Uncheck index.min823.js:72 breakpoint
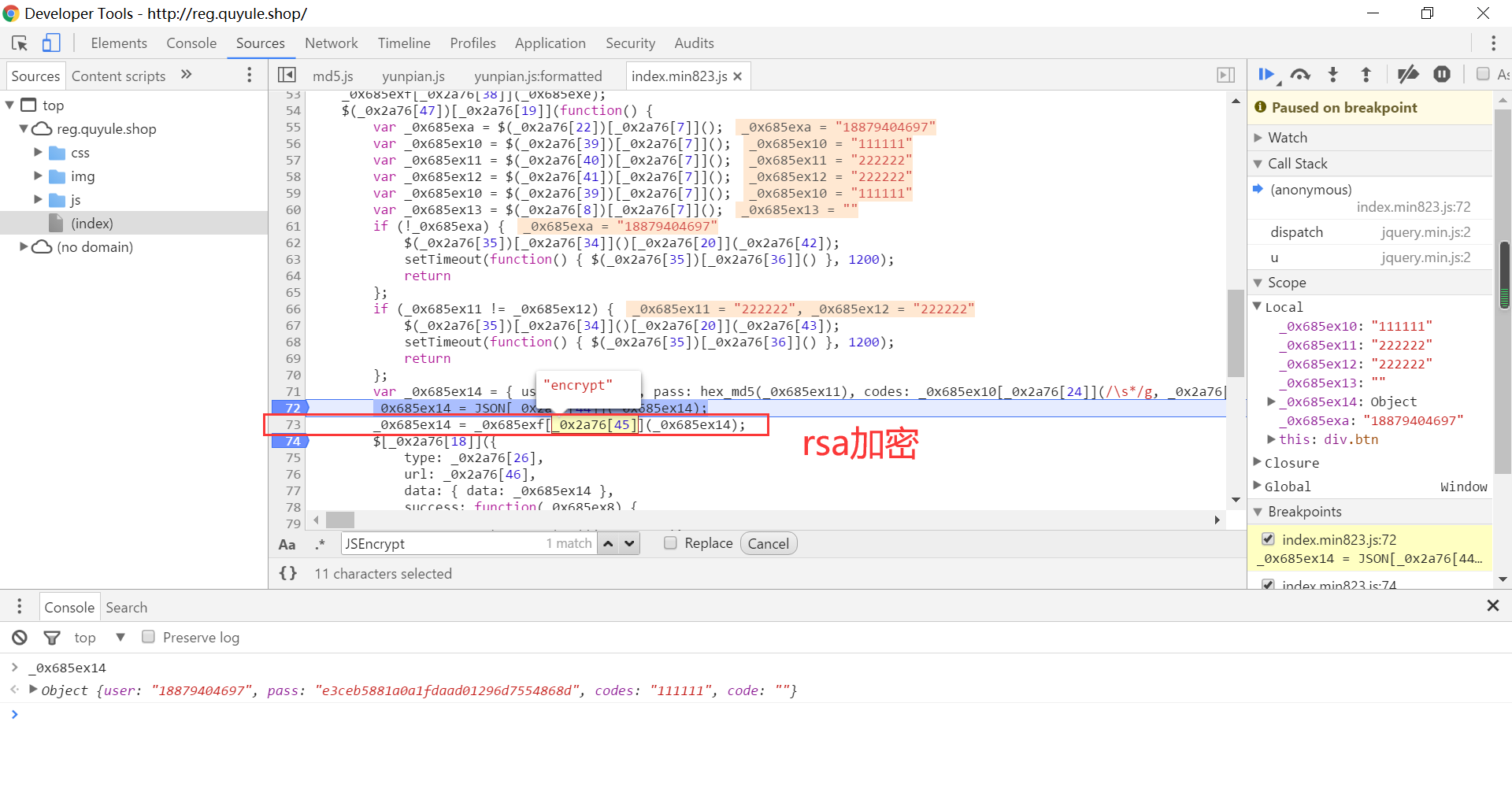This screenshot has height=803, width=1512. coord(1268,539)
